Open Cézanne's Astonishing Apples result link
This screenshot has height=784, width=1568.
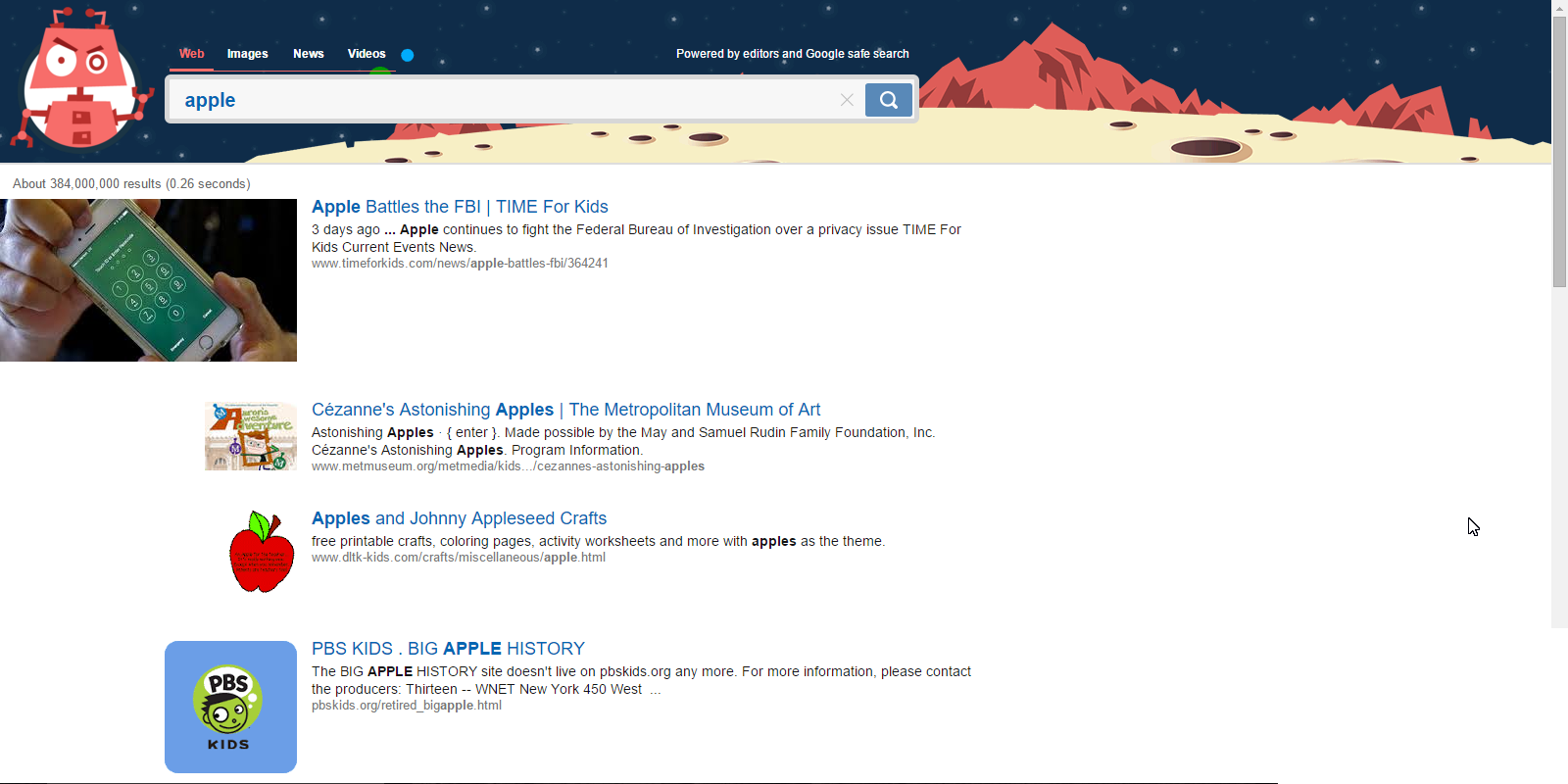[x=565, y=410]
